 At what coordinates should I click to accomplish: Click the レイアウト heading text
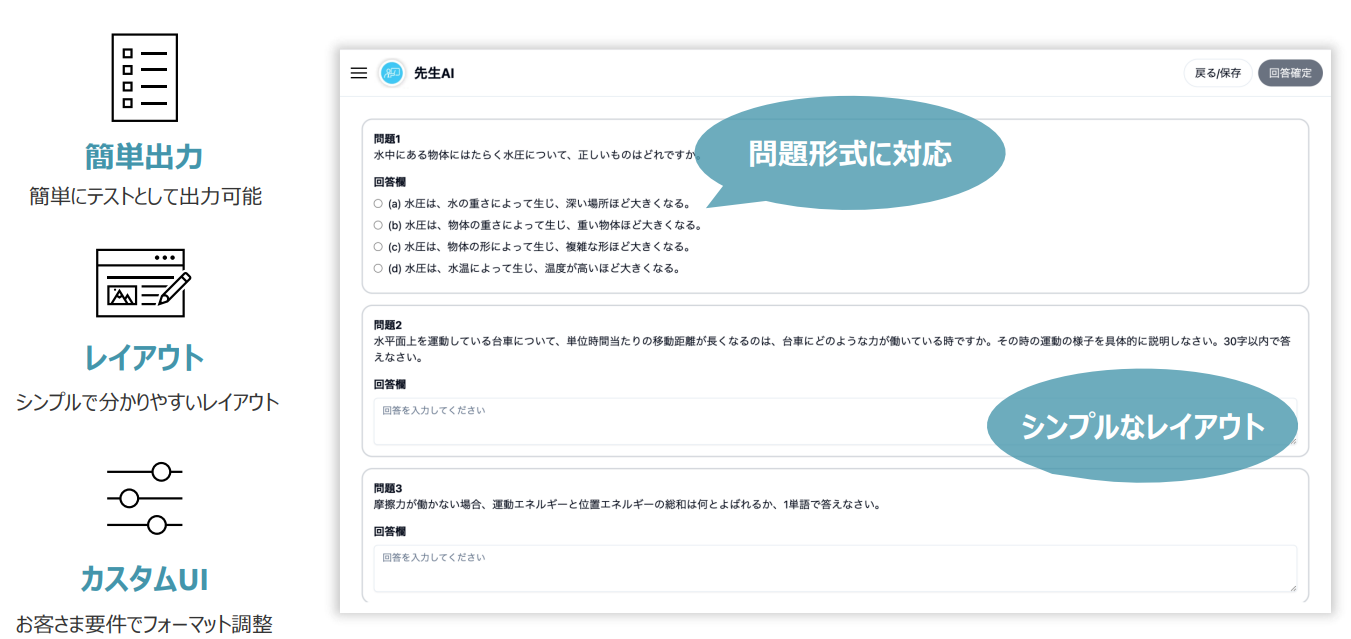click(x=144, y=357)
